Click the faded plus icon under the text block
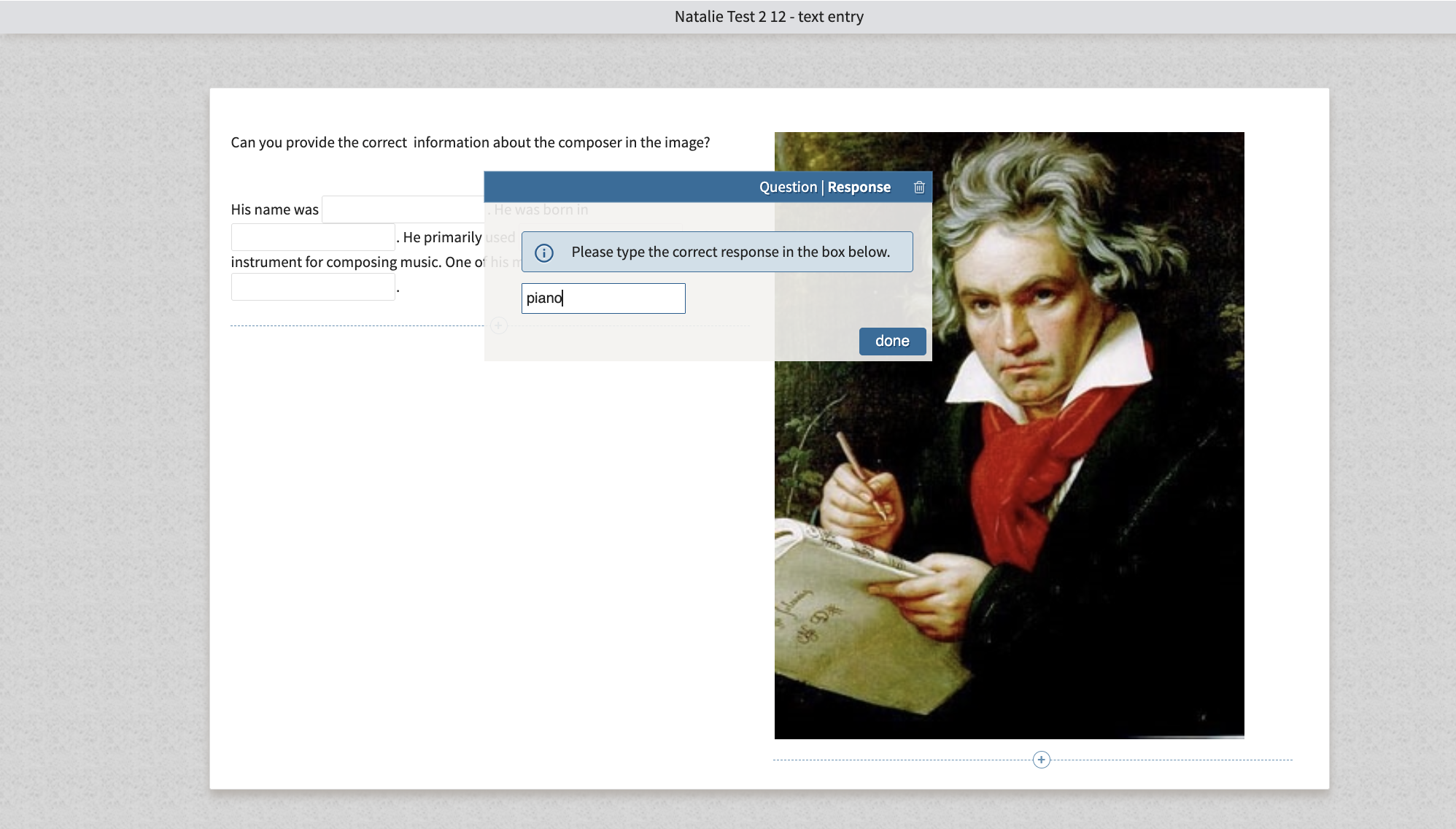This screenshot has width=1456, height=829. pyautogui.click(x=499, y=325)
